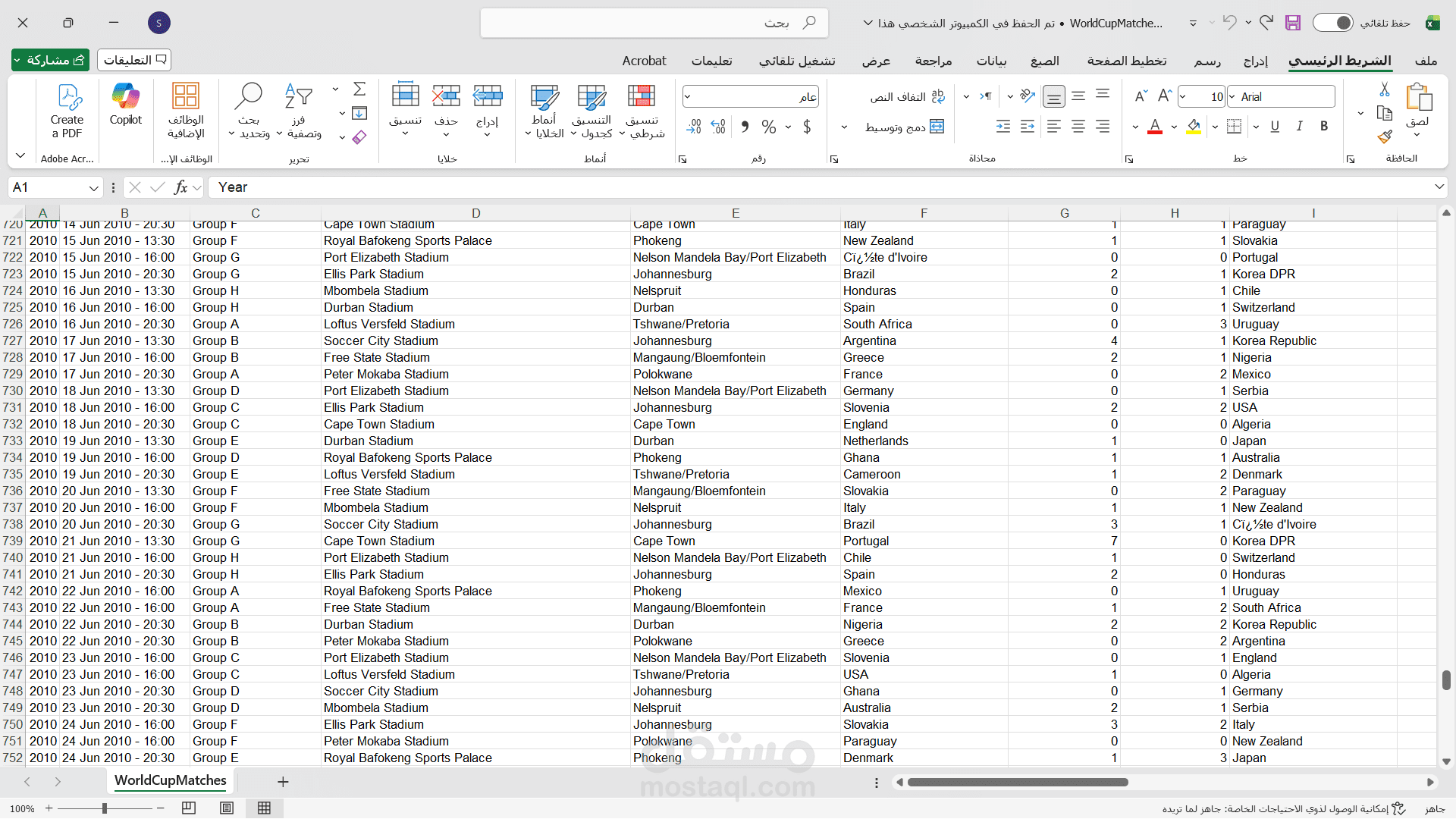Open the number format dropdown
Image resolution: width=1456 pixels, height=819 pixels.
687,96
